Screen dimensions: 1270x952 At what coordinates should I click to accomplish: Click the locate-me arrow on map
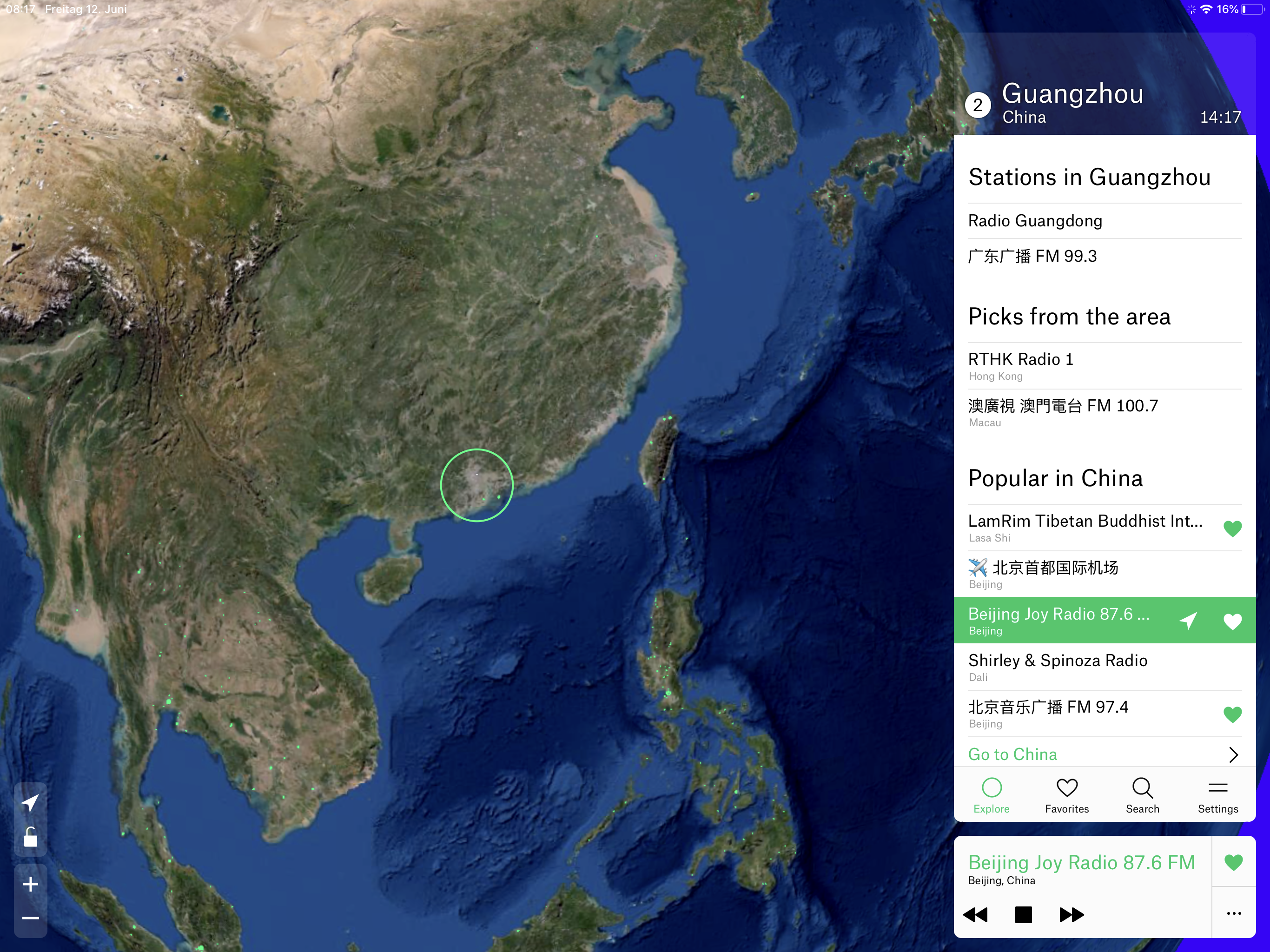30,802
